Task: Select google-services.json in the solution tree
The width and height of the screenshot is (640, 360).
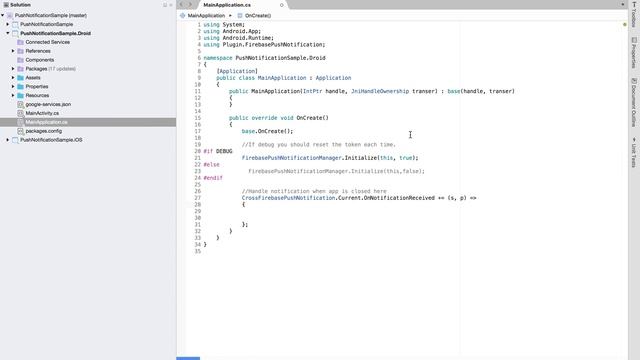Action: pyautogui.click(x=48, y=104)
